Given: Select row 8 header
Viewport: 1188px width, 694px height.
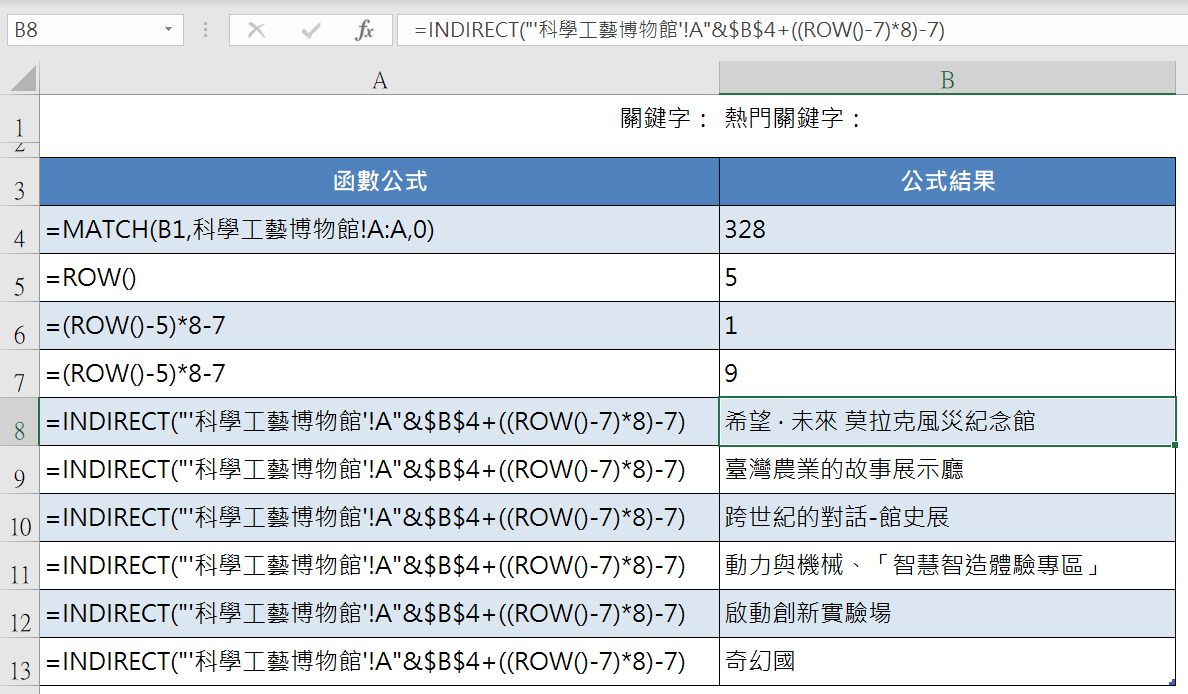Looking at the screenshot, I should (x=20, y=423).
